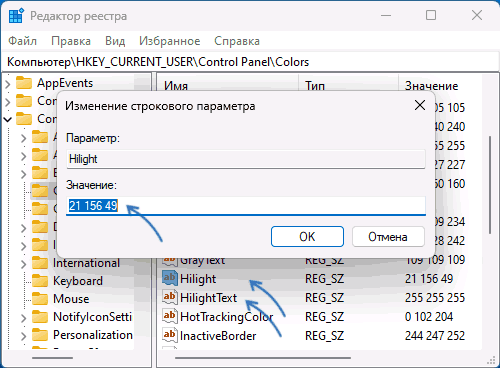This screenshot has width=500, height=368.
Task: Close the Registry Editor window
Action: 477,15
